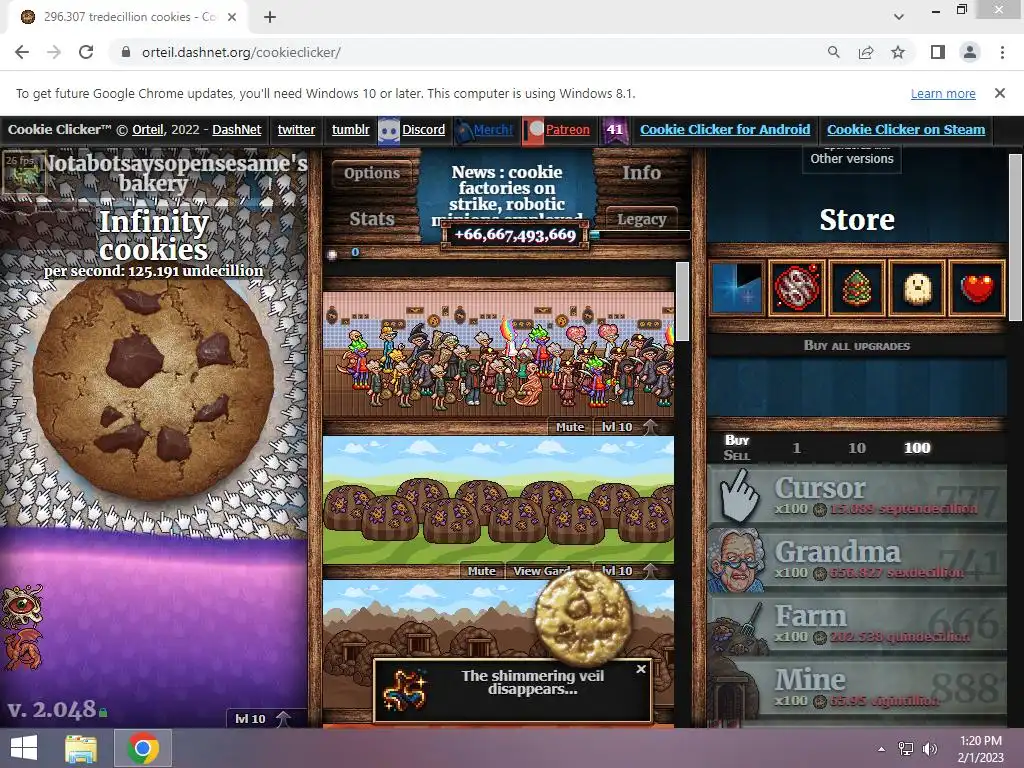Click the Chrome taskbar icon

(x=143, y=748)
